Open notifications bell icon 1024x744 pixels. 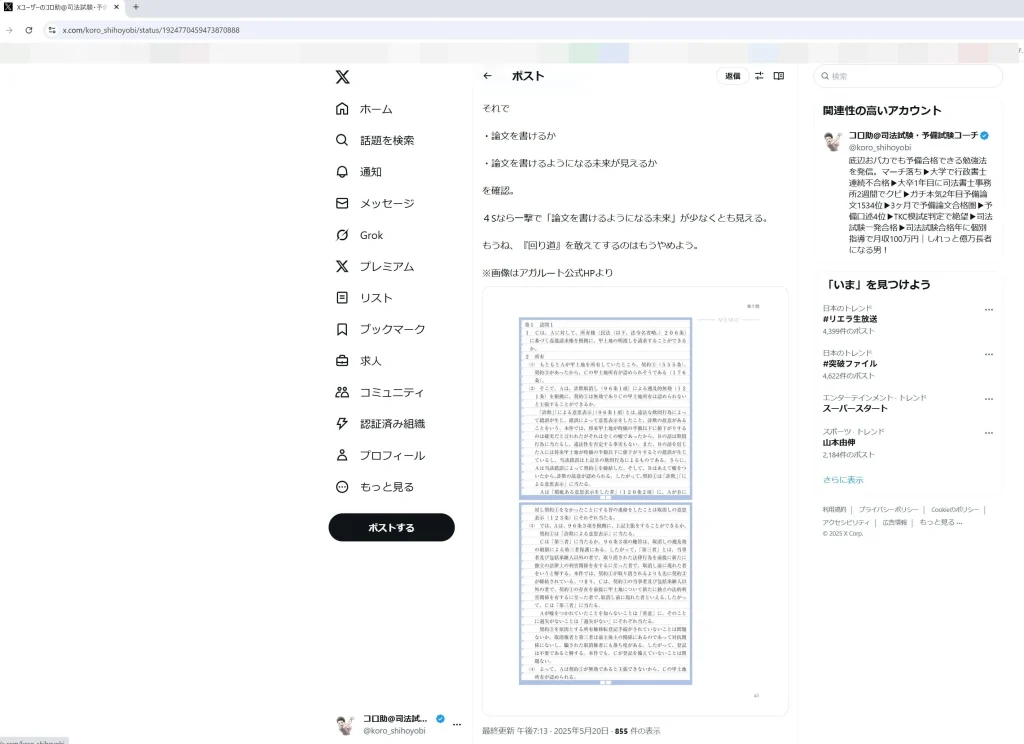click(342, 172)
